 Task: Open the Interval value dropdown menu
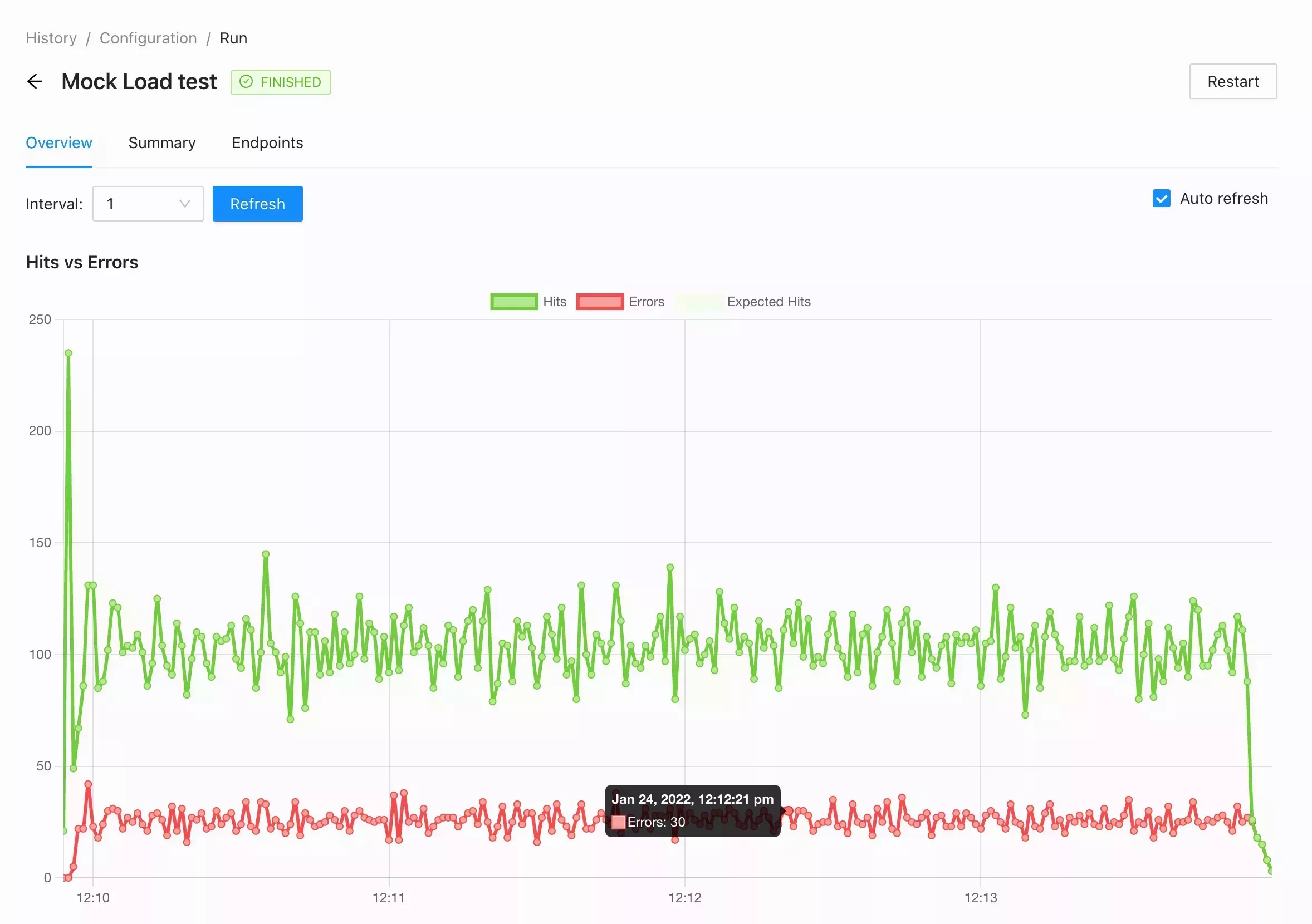click(x=148, y=203)
